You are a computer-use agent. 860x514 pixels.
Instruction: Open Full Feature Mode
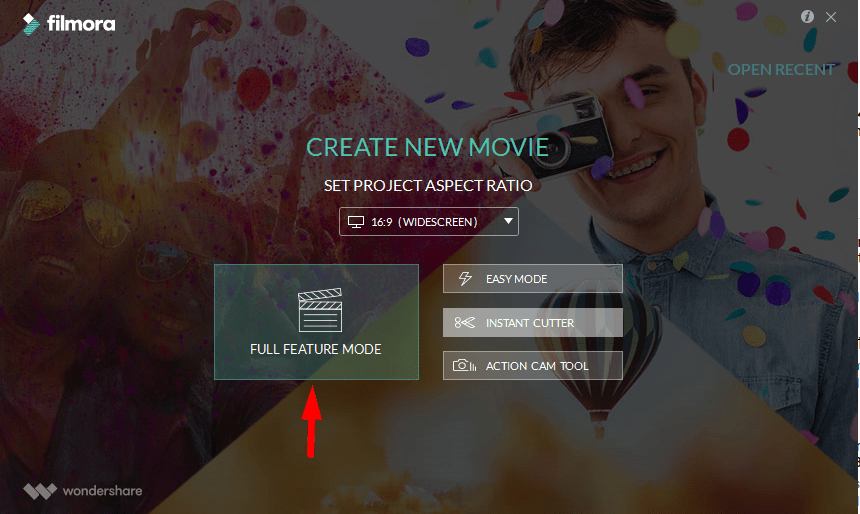tap(316, 322)
